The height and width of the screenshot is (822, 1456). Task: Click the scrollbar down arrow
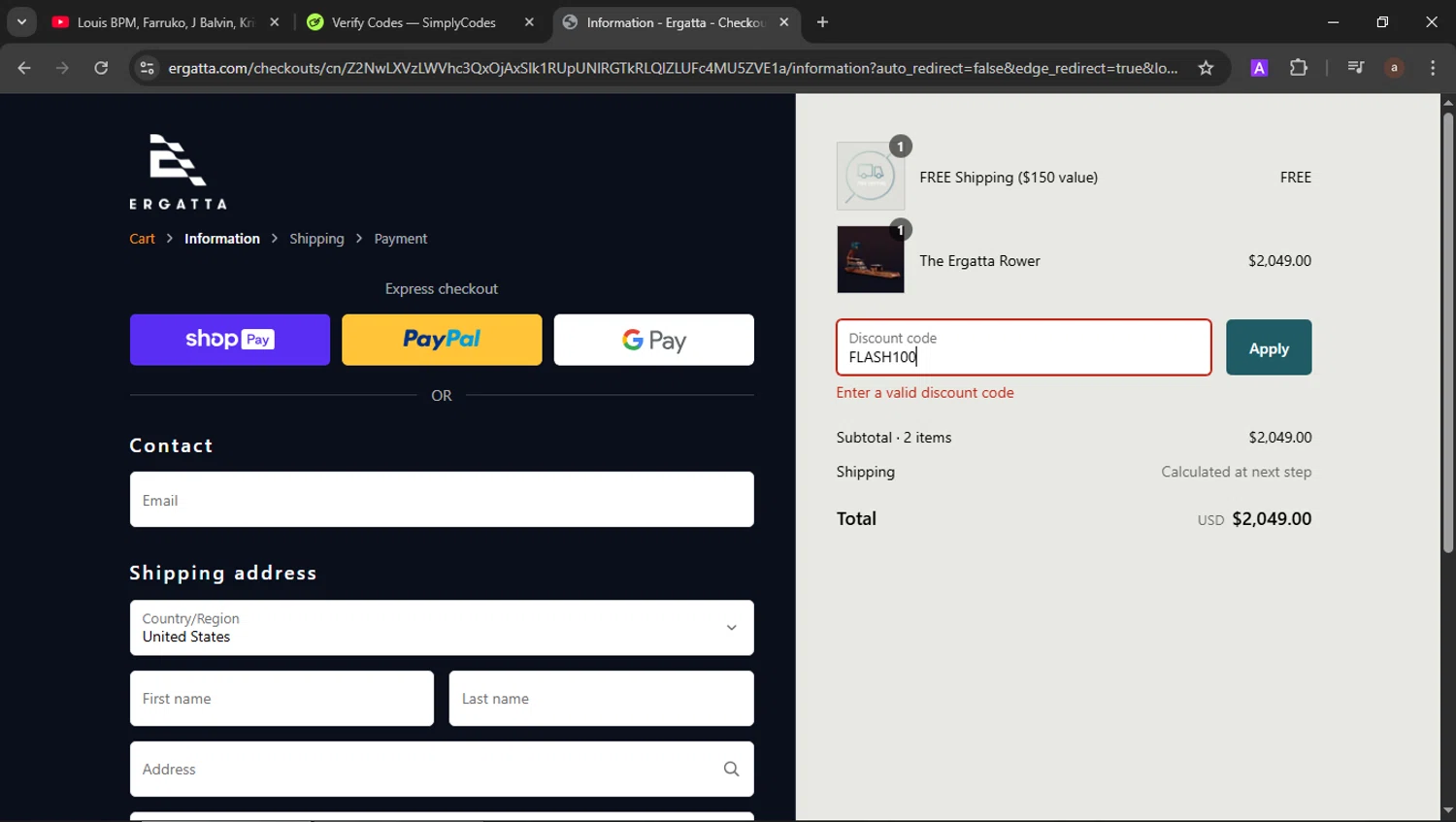1447,809
